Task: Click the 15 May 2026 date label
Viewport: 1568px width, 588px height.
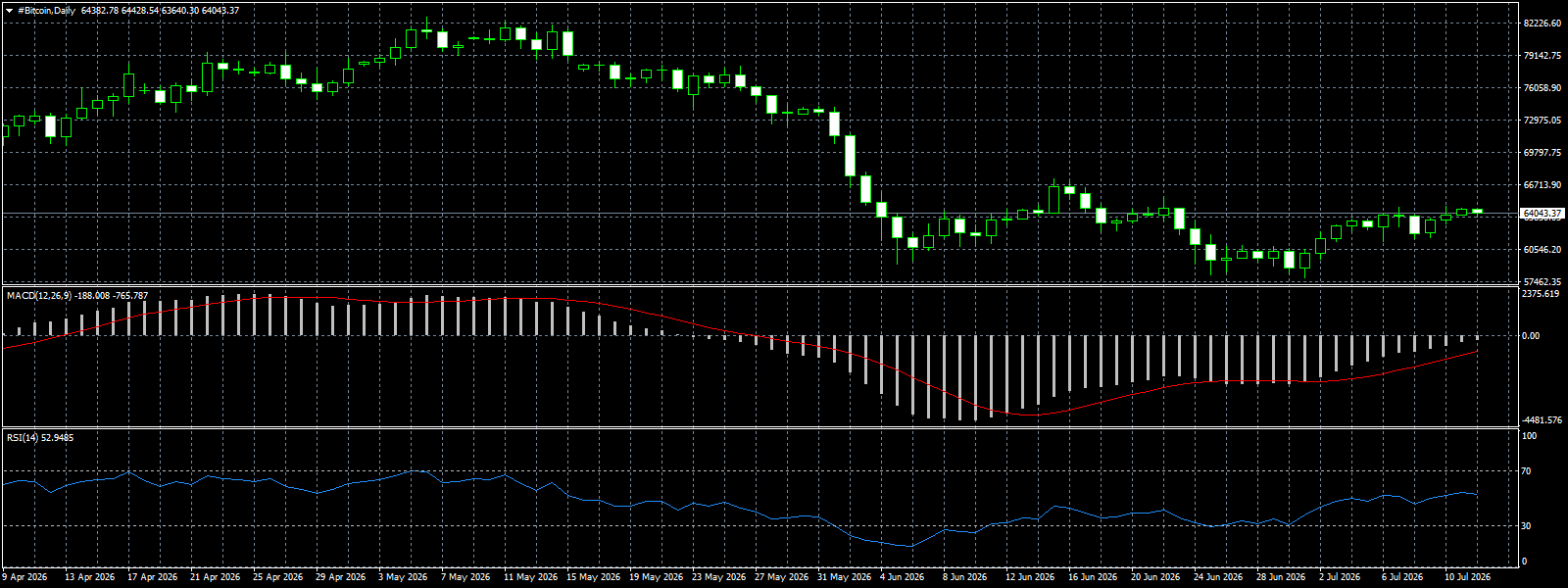Action: pyautogui.click(x=593, y=577)
